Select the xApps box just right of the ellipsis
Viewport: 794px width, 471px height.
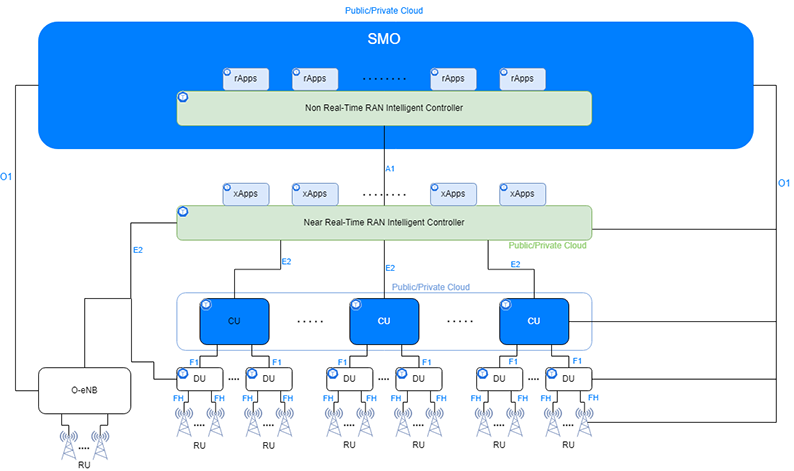click(453, 194)
